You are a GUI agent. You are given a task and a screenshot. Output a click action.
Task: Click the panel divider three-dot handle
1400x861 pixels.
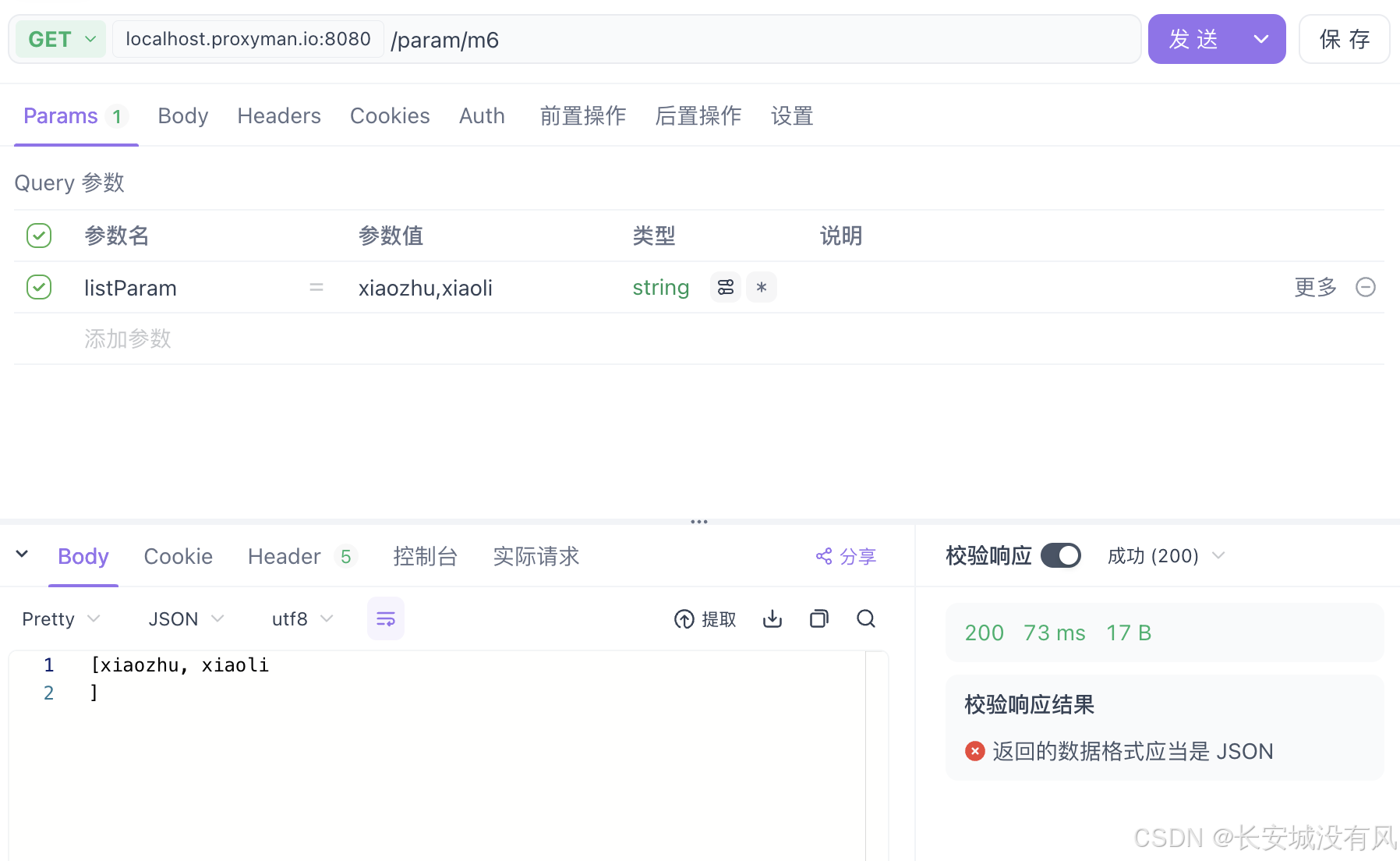[x=699, y=522]
